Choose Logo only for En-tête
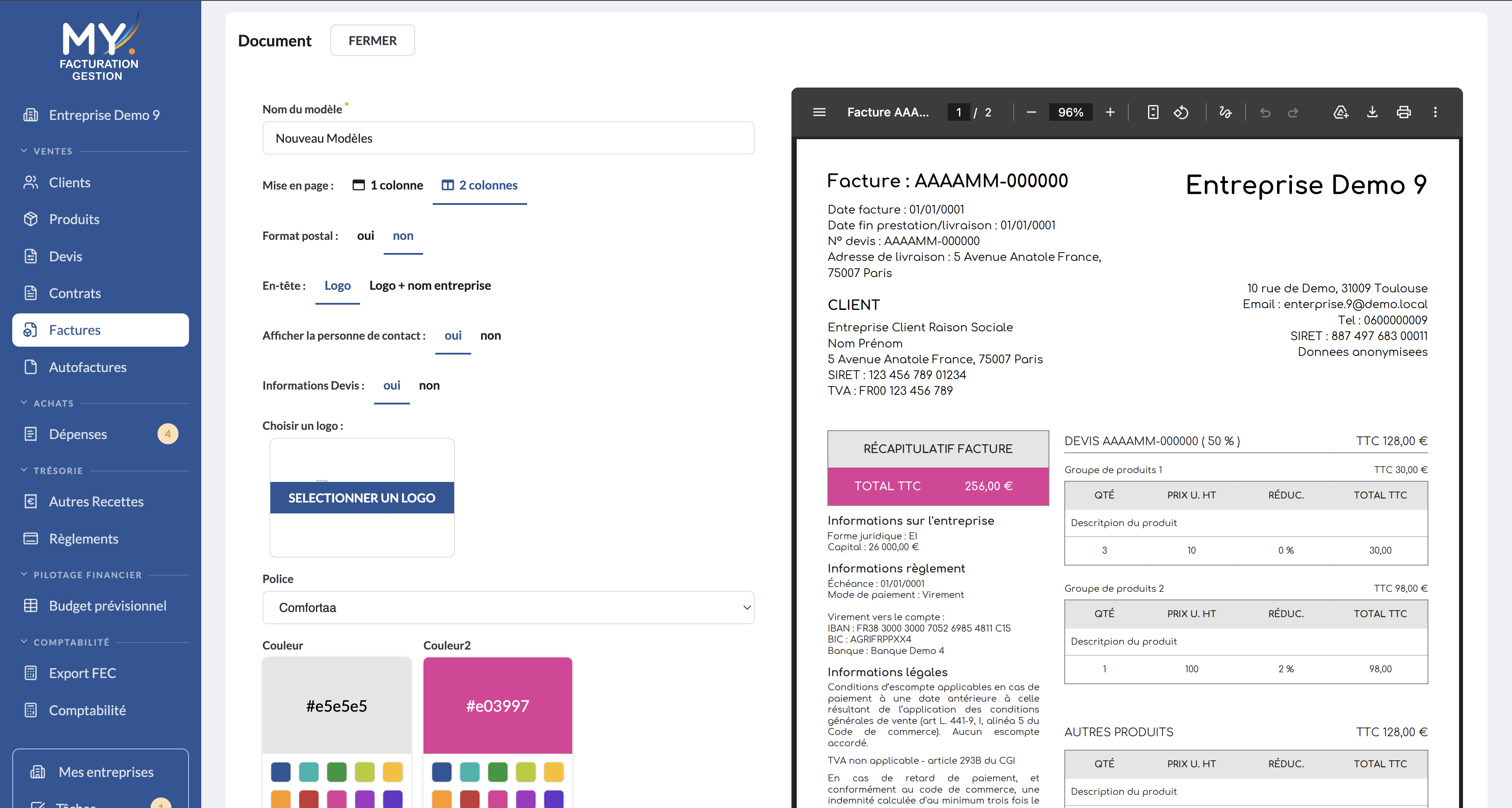The width and height of the screenshot is (1512, 808). (x=337, y=285)
